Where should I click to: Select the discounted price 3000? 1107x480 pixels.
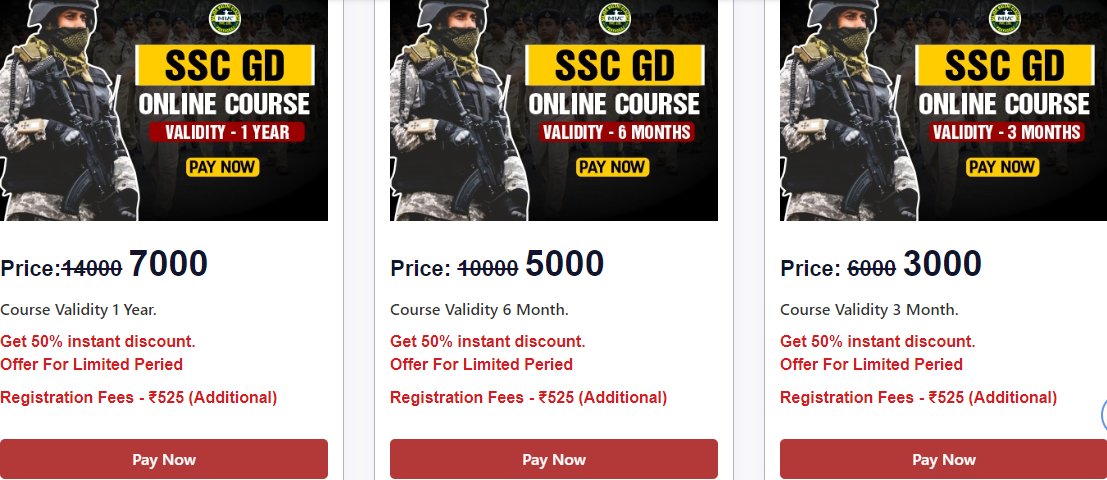(943, 264)
